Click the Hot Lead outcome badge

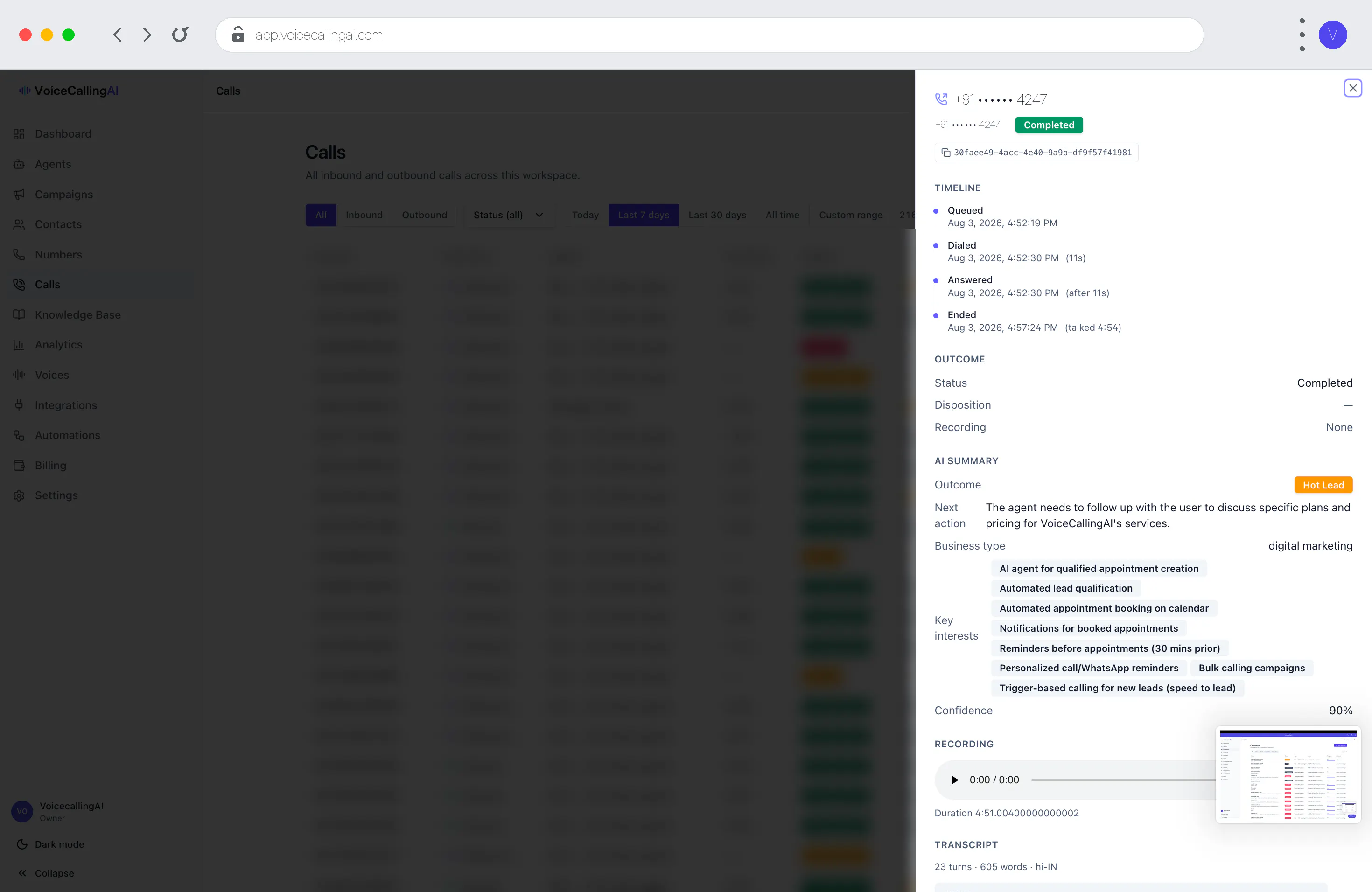(x=1323, y=485)
